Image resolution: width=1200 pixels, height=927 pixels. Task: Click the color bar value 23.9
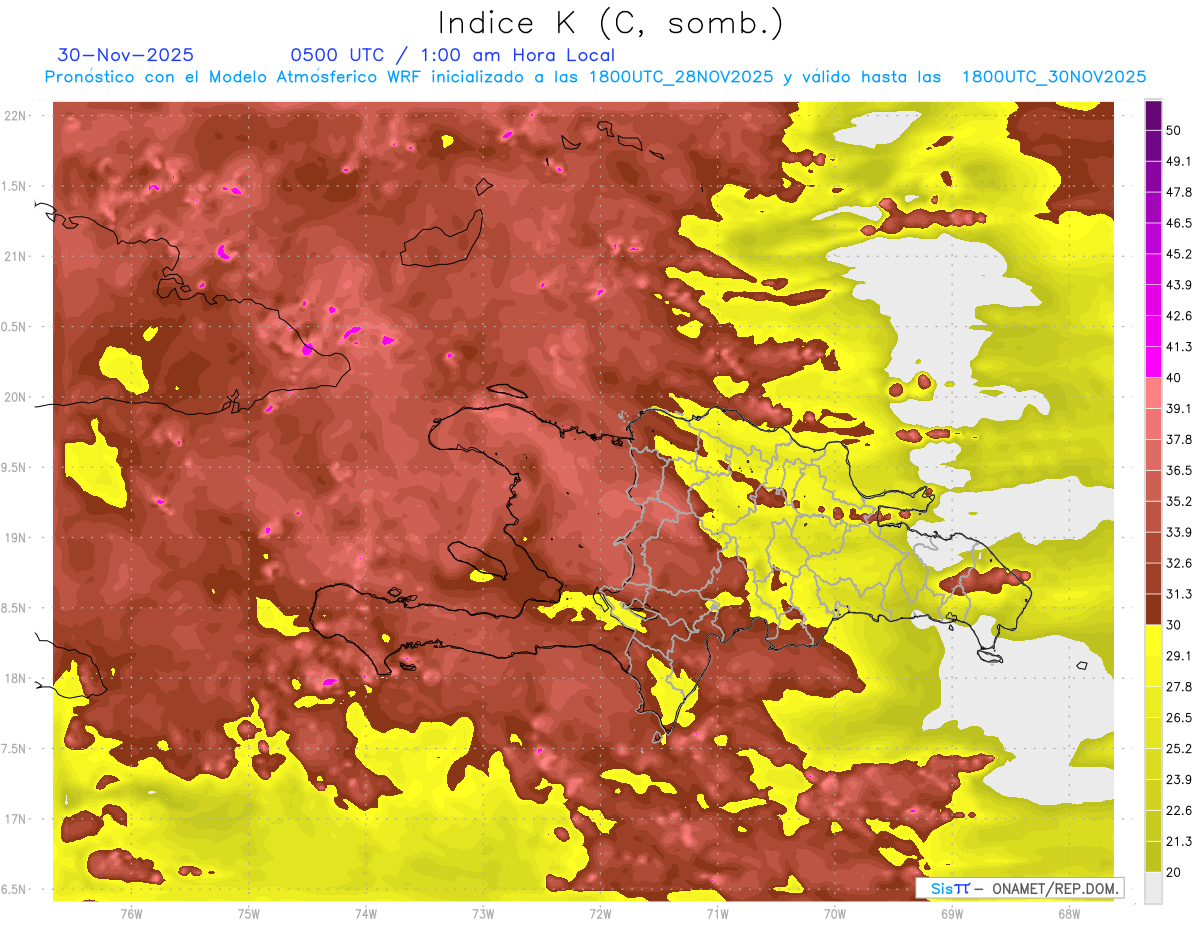point(1179,780)
